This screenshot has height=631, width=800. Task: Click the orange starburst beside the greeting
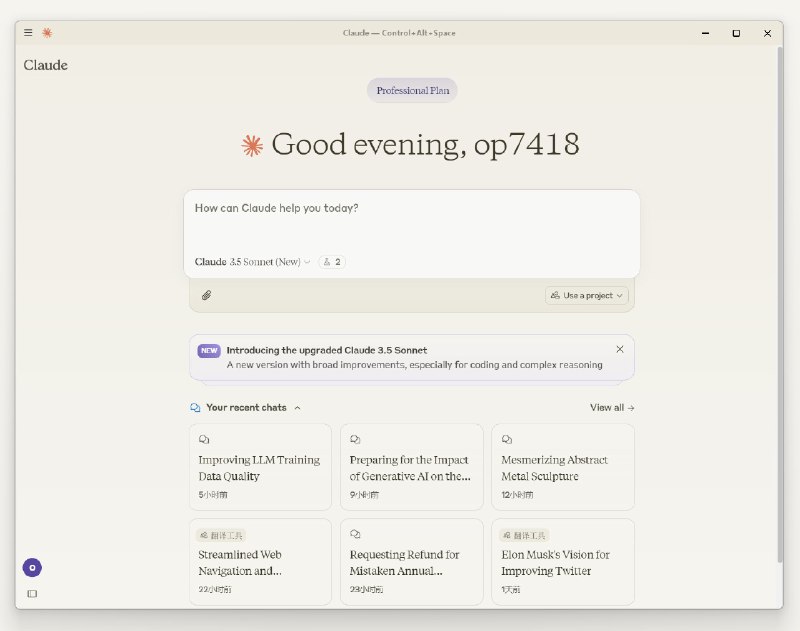(252, 145)
